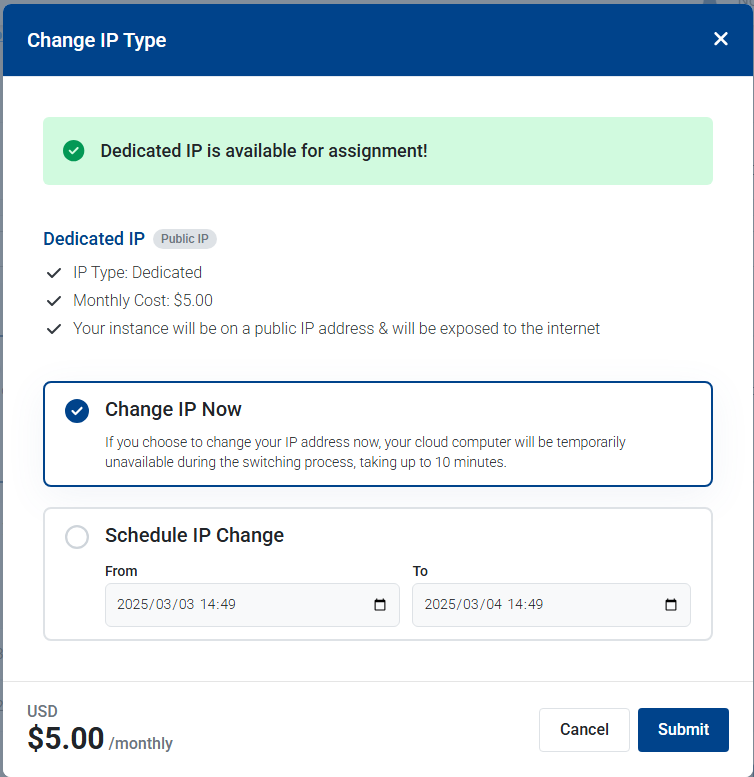Click the Dedicated IP availability banner message
This screenshot has height=777, width=754.
point(264,151)
